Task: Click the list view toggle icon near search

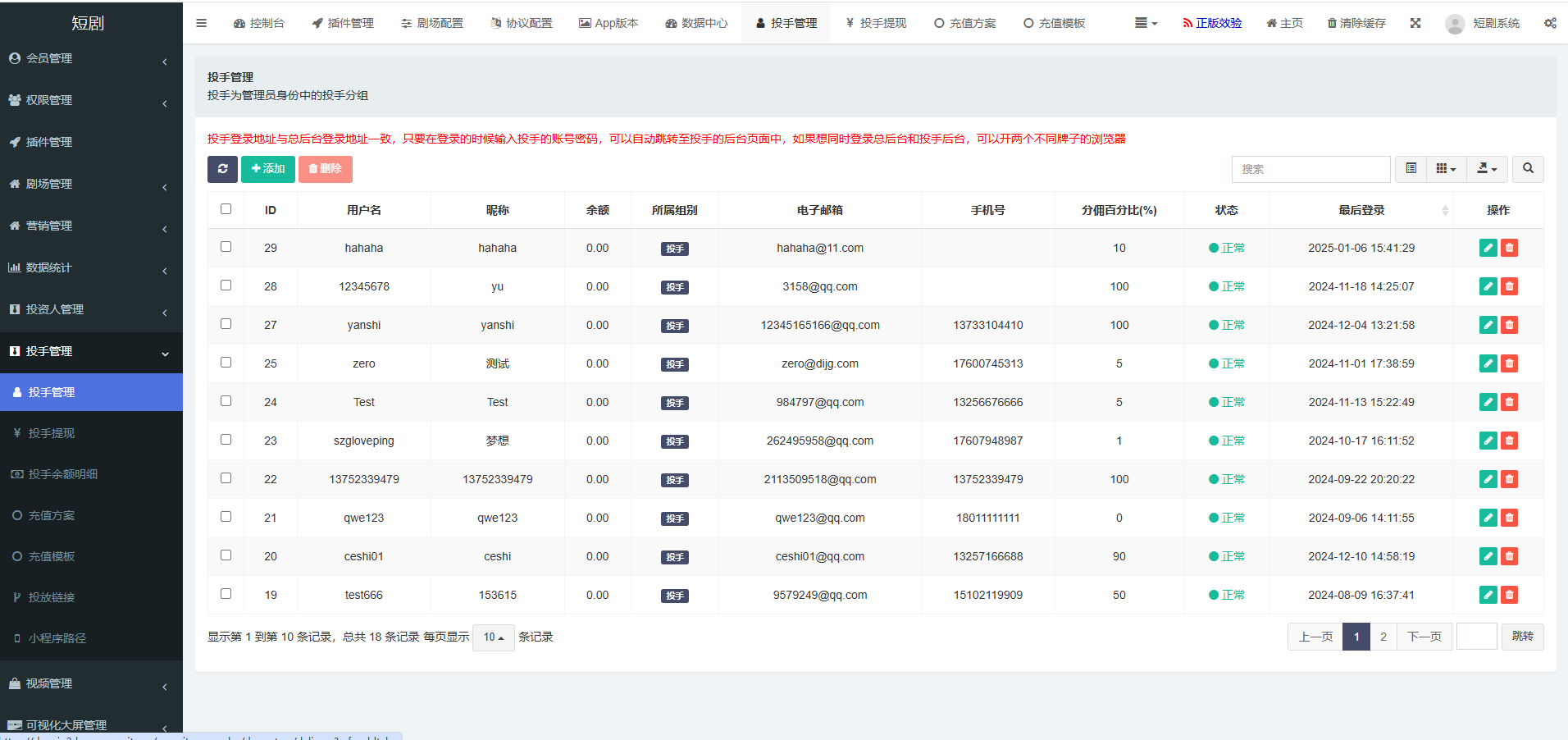Action: point(1411,169)
